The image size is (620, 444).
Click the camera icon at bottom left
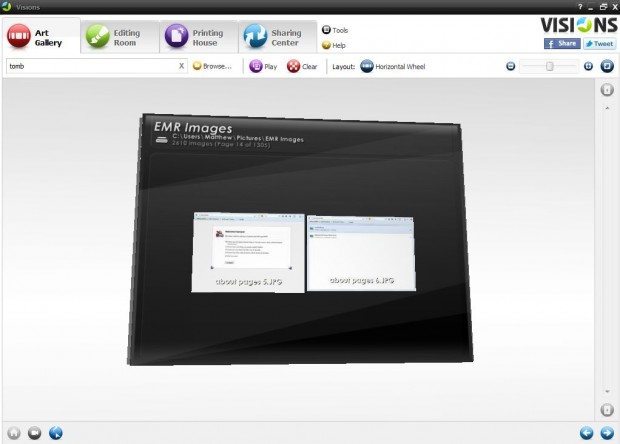point(34,433)
